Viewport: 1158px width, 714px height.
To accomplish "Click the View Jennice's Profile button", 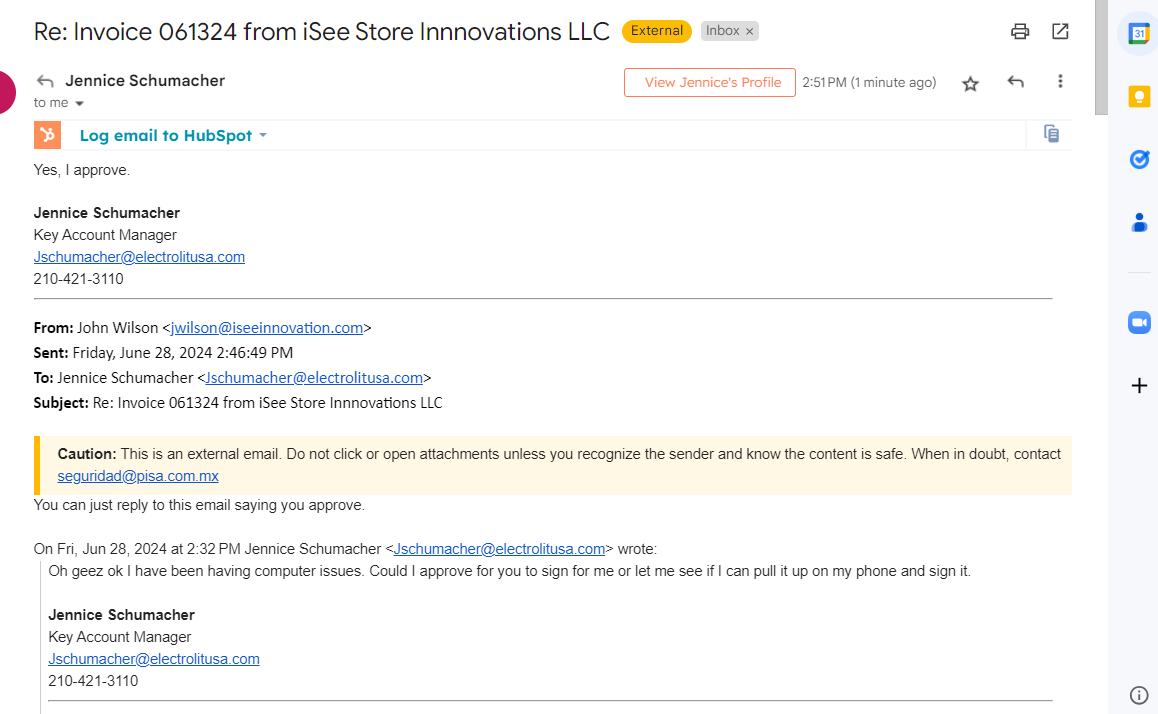I will (x=710, y=83).
